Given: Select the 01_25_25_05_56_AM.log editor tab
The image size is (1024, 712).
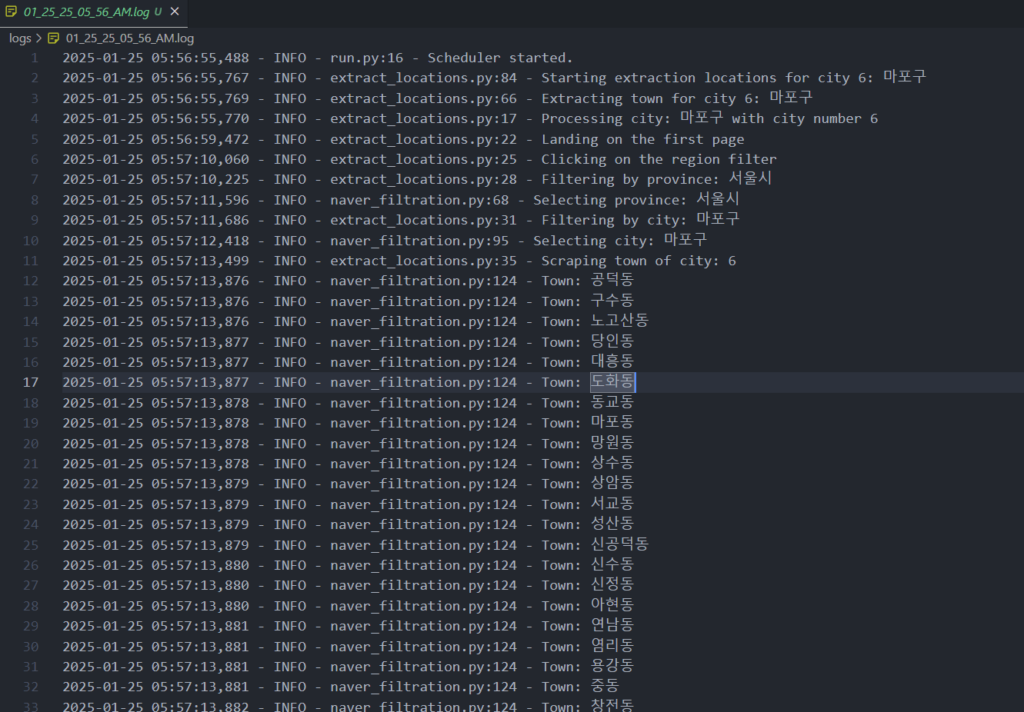Looking at the screenshot, I should (86, 12).
